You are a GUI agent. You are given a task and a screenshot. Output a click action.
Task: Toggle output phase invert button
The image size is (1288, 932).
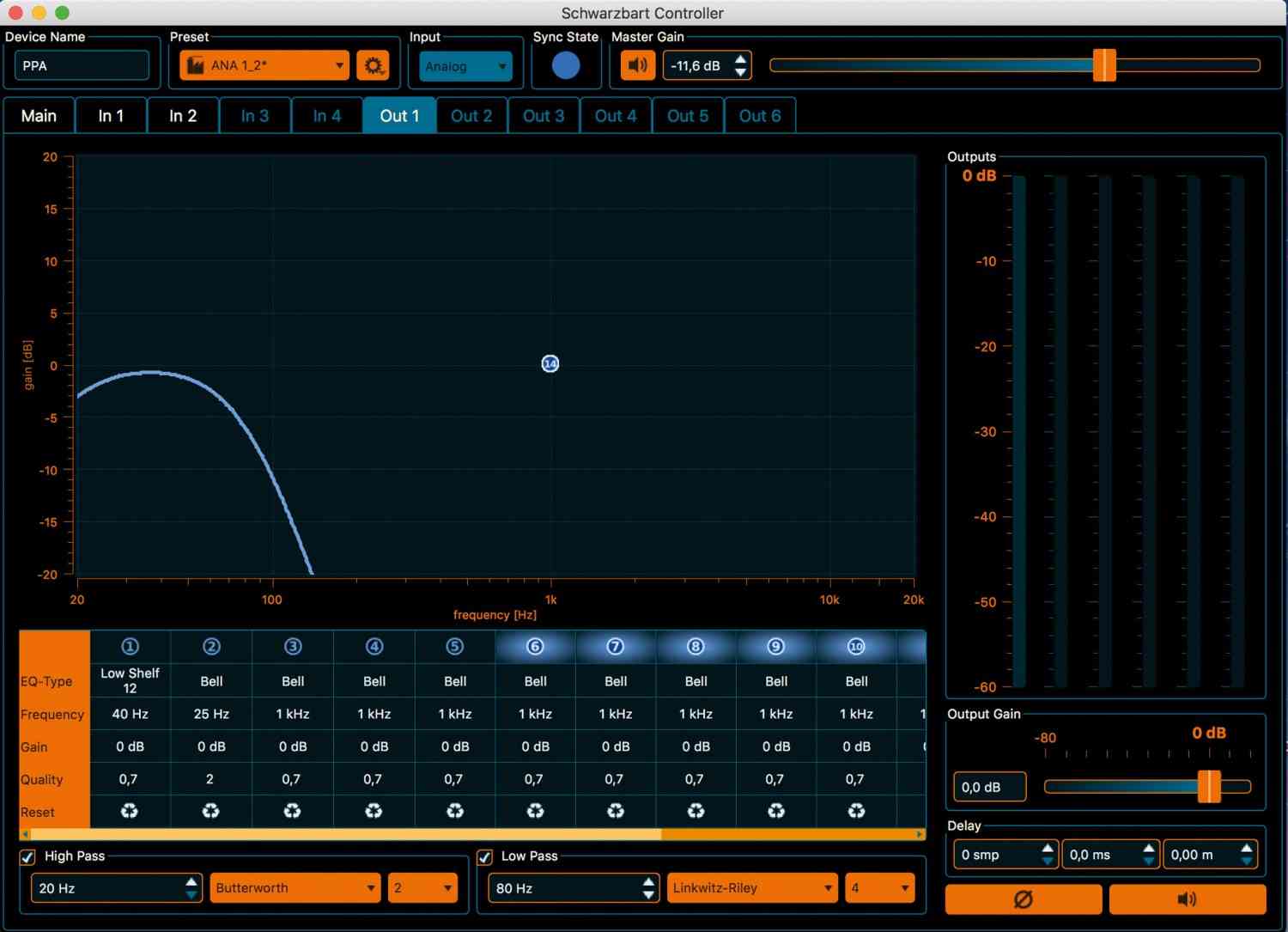tap(1024, 899)
